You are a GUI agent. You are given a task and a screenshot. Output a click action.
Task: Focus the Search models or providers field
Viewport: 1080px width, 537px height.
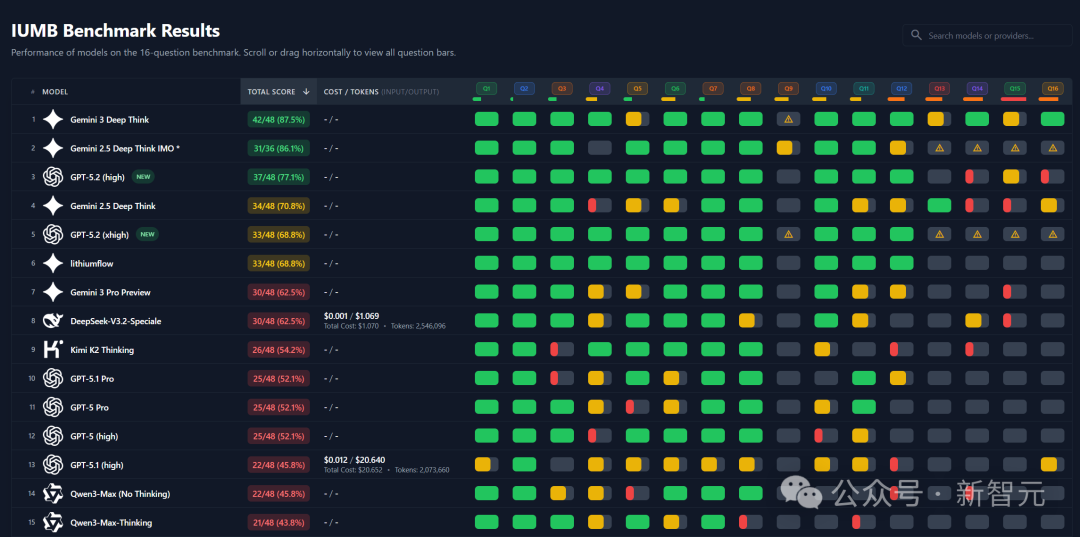985,35
